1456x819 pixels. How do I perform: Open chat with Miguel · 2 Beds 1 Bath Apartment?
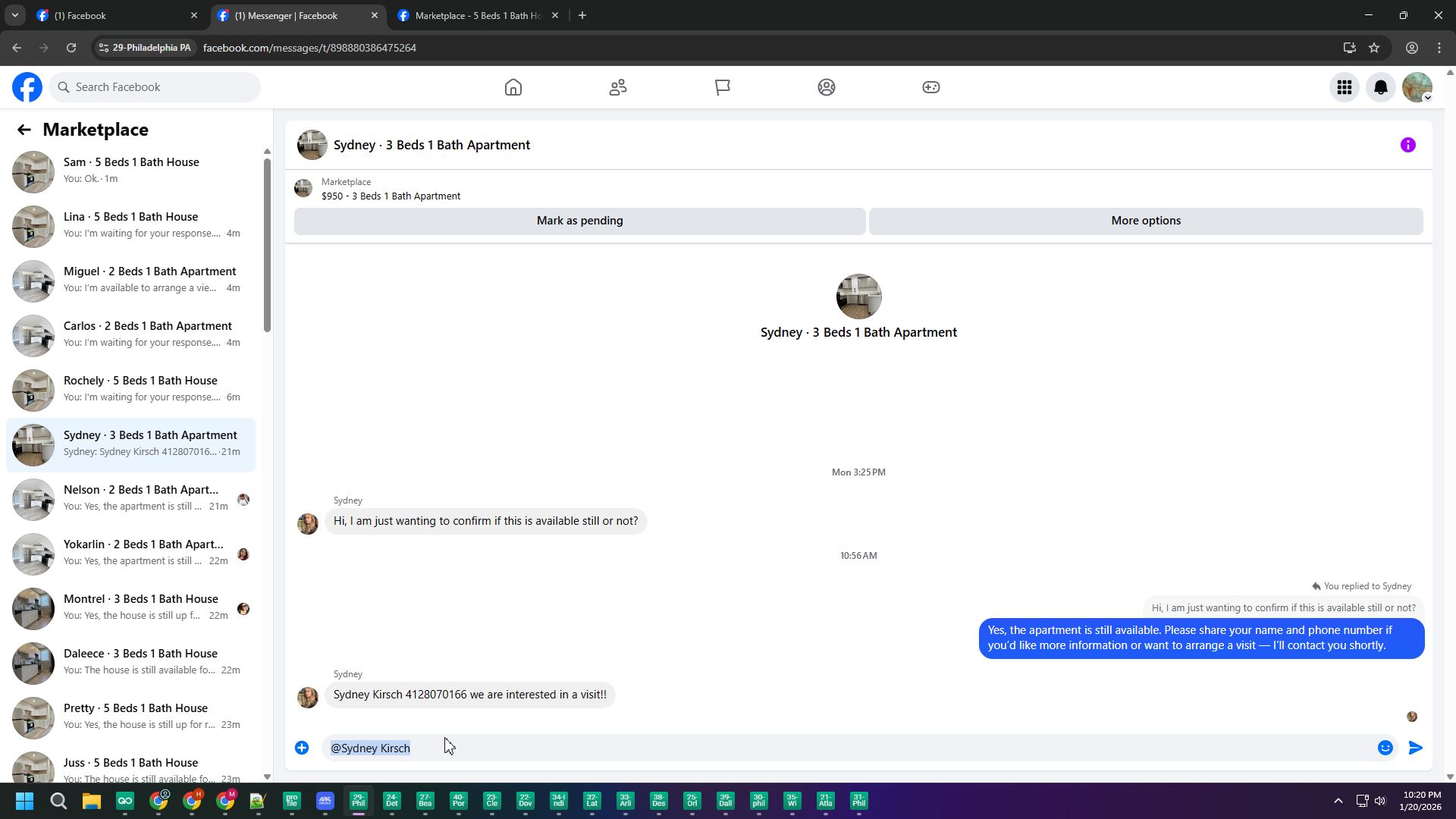[x=130, y=281]
